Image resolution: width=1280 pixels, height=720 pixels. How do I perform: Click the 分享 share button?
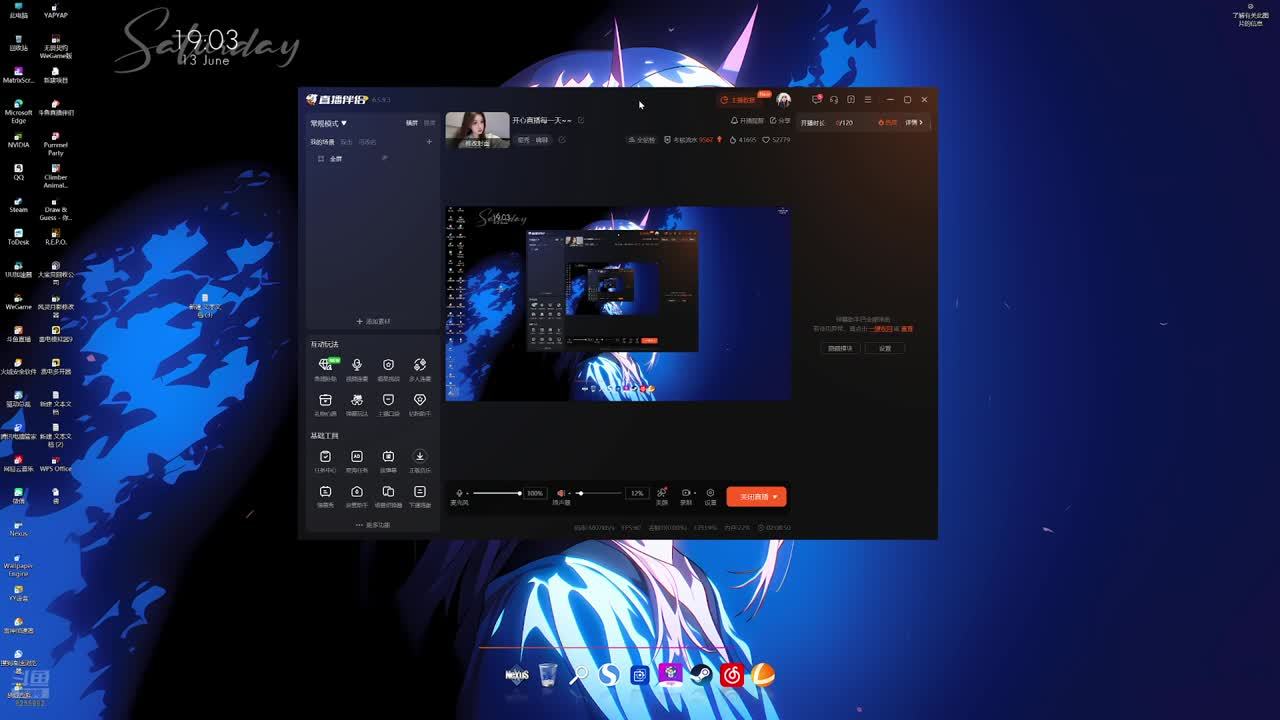pos(779,121)
